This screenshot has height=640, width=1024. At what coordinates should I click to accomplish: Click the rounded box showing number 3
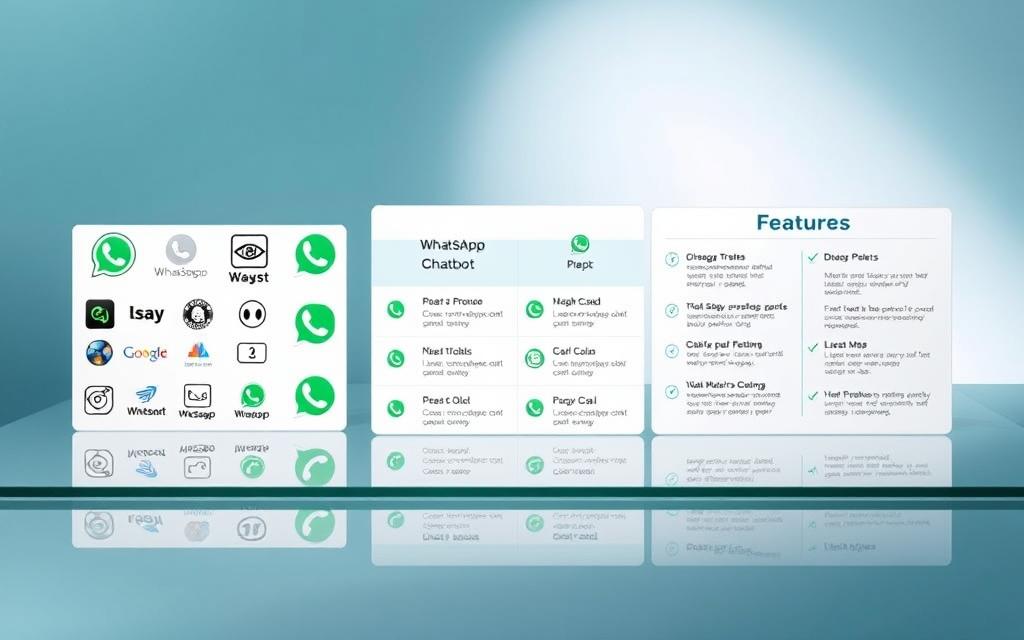coord(251,353)
